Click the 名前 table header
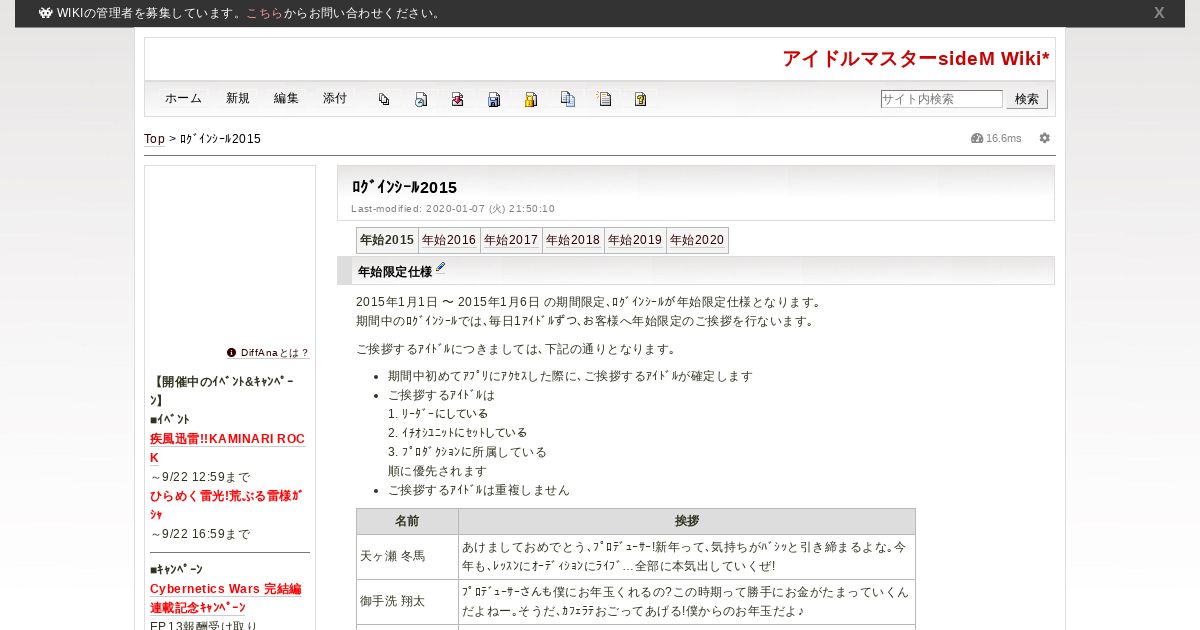The height and width of the screenshot is (630, 1200). (407, 521)
